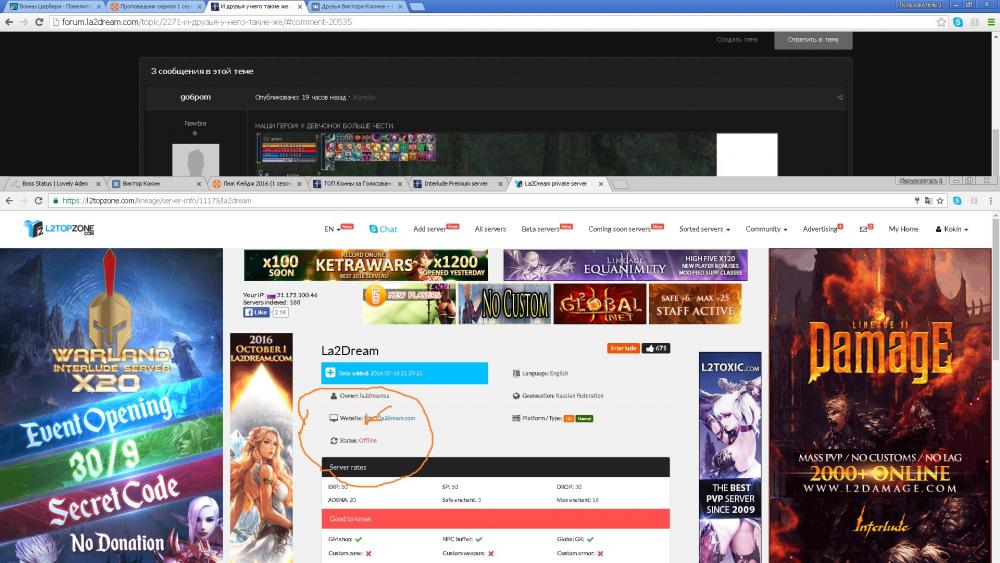Switch to Boss Status Lovely Aden tab
This screenshot has height=563, width=1000.
coord(55,184)
